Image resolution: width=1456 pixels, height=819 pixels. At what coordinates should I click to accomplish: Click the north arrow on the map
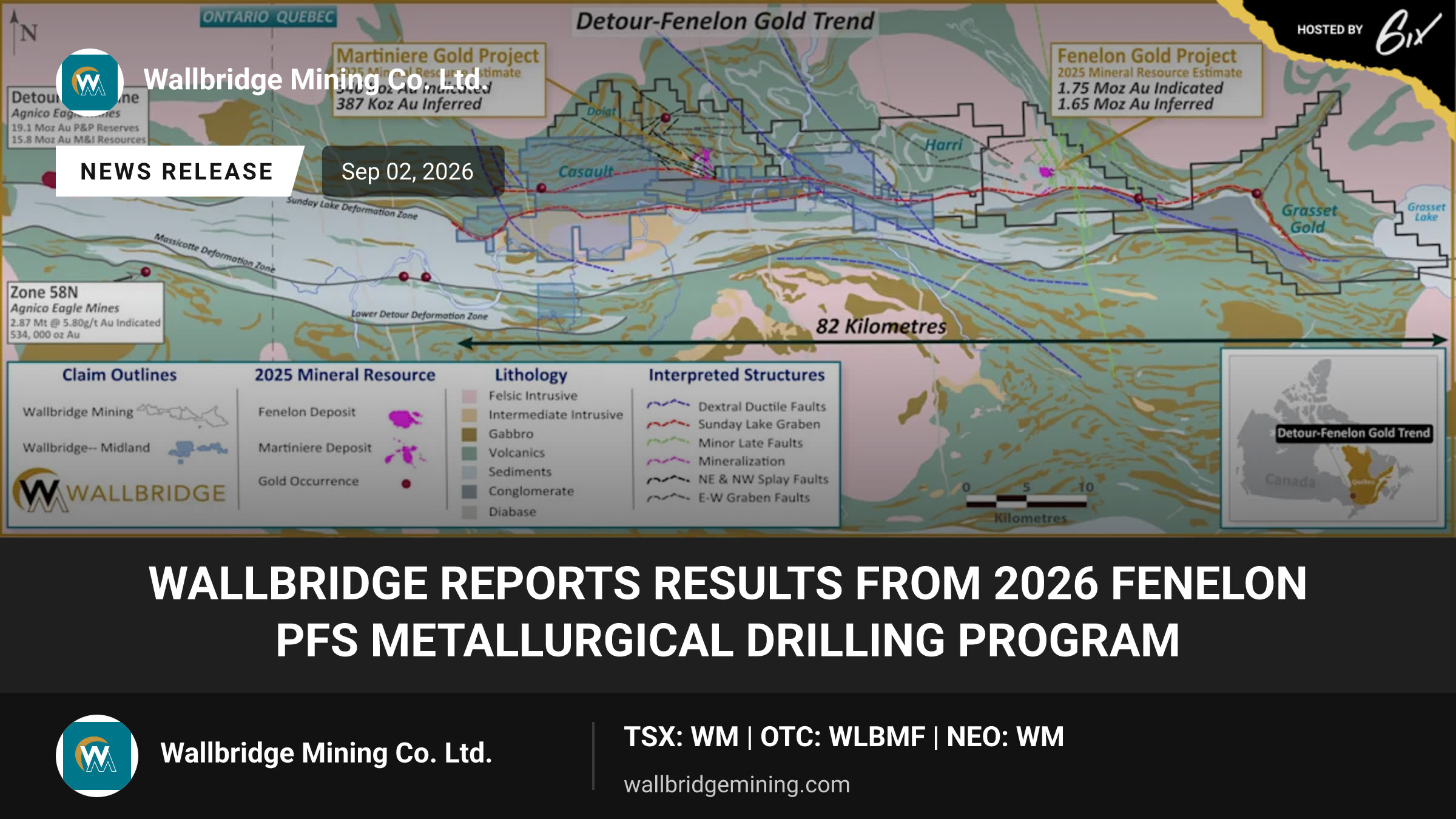tap(22, 30)
